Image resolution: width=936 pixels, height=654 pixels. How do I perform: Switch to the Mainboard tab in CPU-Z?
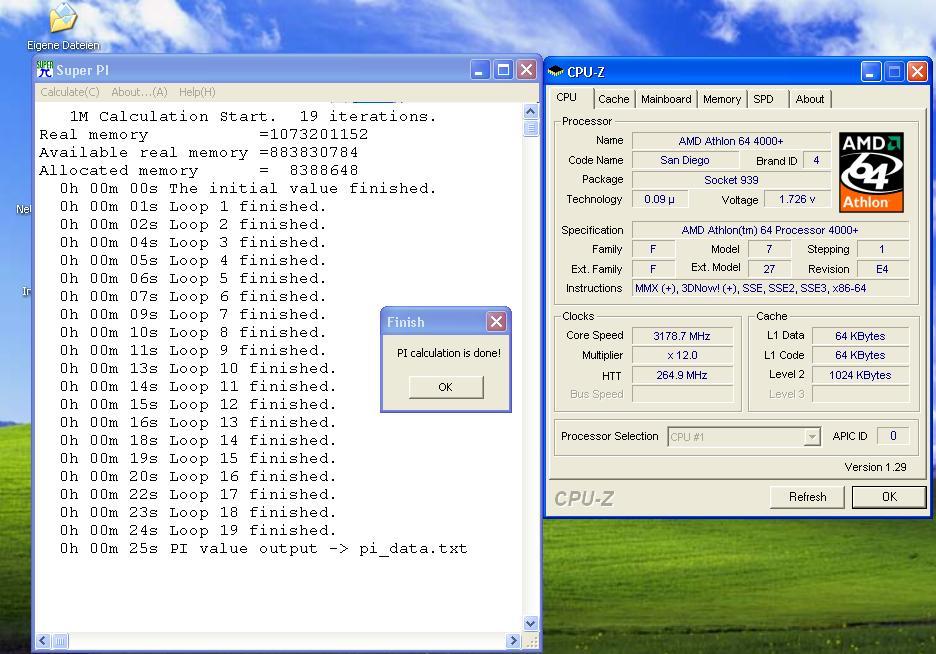pyautogui.click(x=666, y=99)
